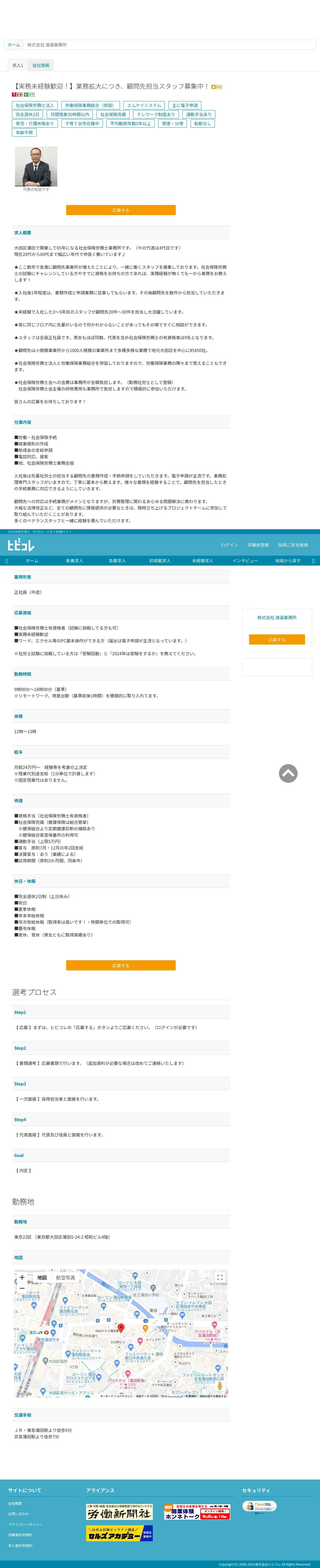
Task: Switch the map to 航空写真 view
Action: [x=66, y=1278]
